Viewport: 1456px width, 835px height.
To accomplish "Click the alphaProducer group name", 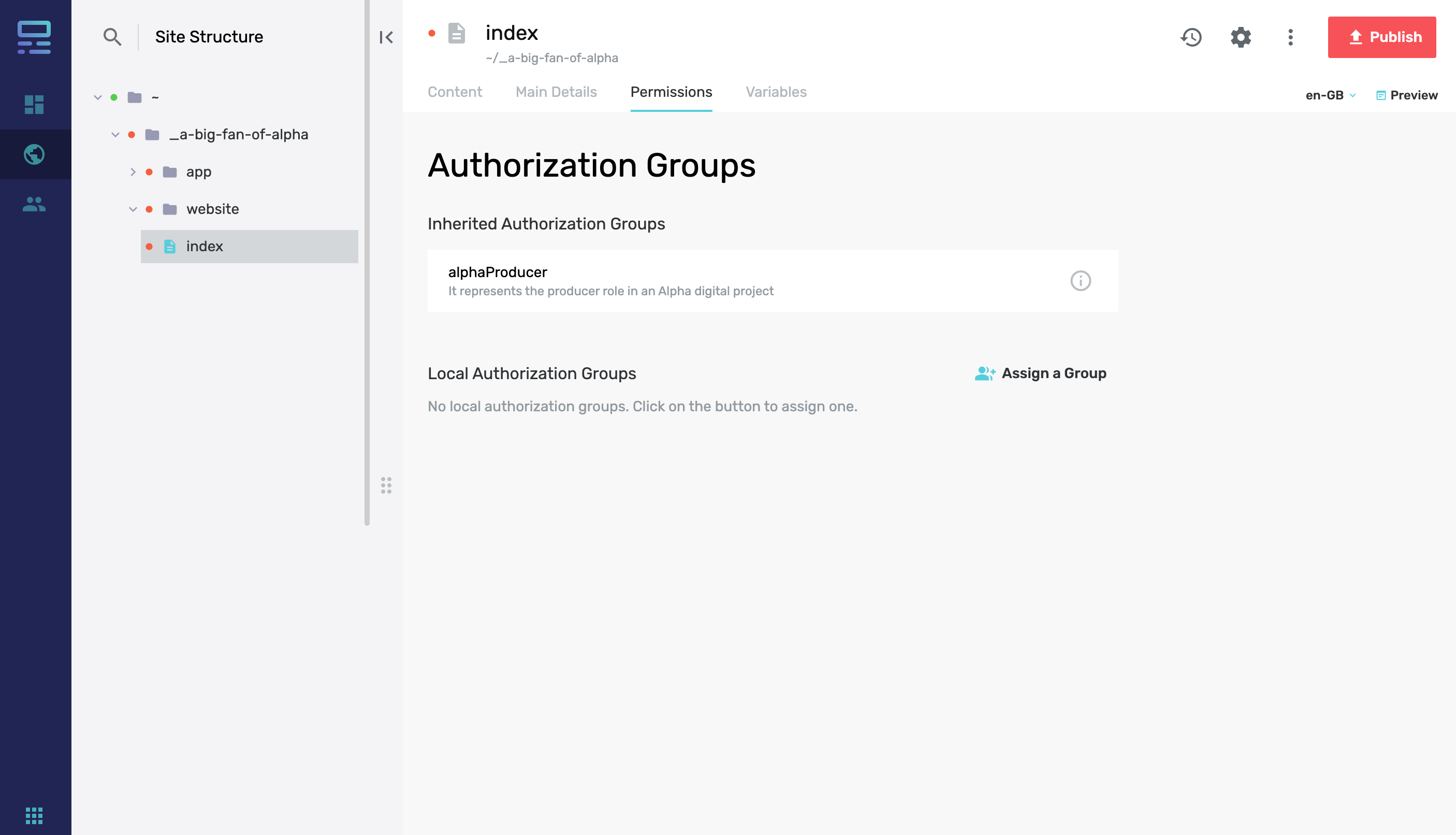I will 498,272.
